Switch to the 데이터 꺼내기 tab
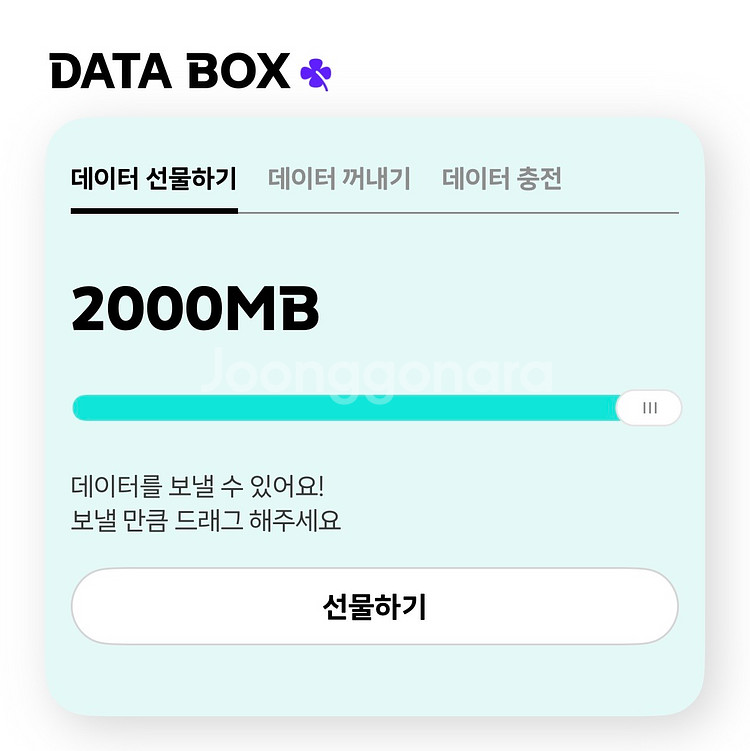Viewport: 750px width, 751px height. (339, 179)
